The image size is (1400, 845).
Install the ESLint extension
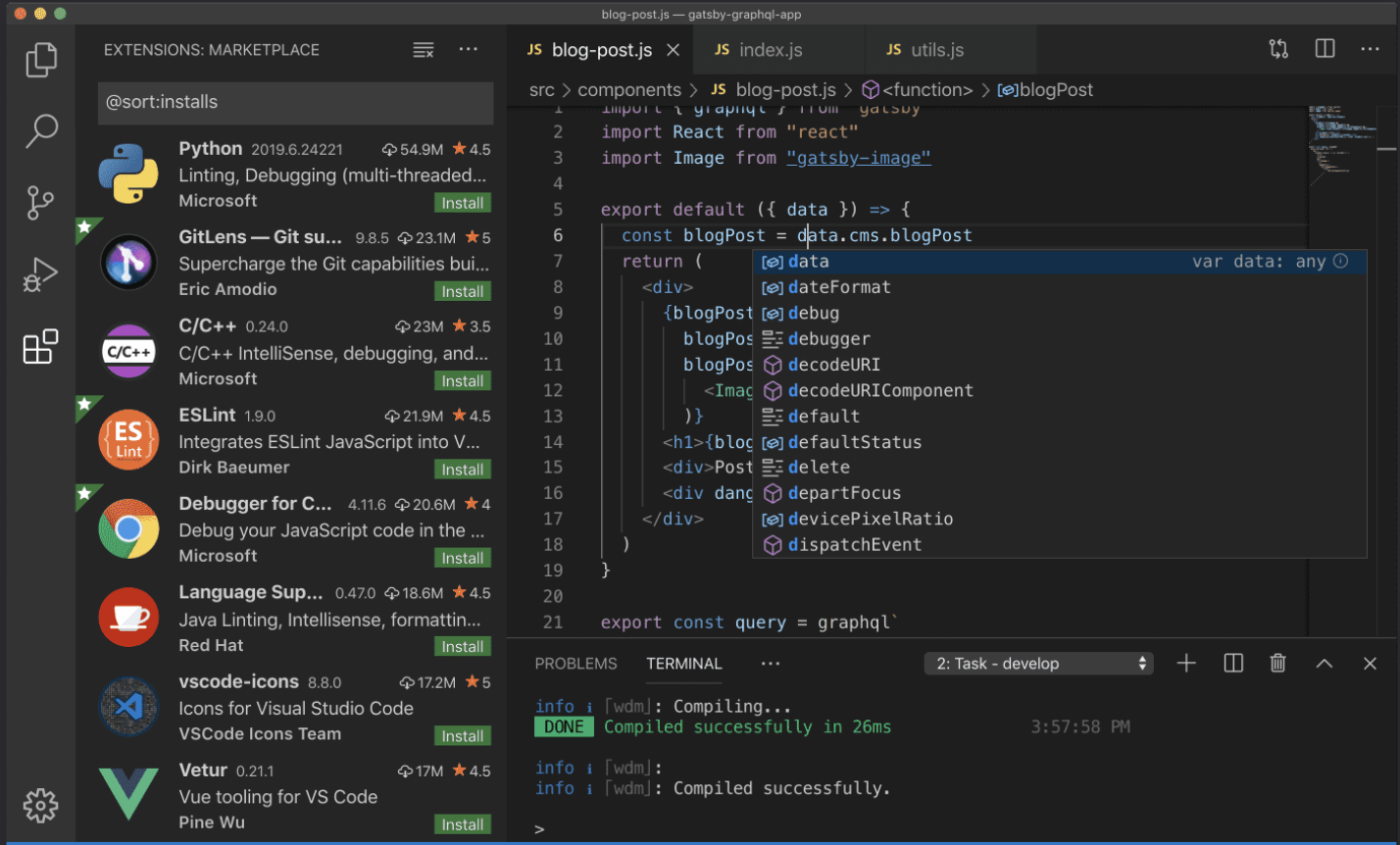(x=463, y=470)
